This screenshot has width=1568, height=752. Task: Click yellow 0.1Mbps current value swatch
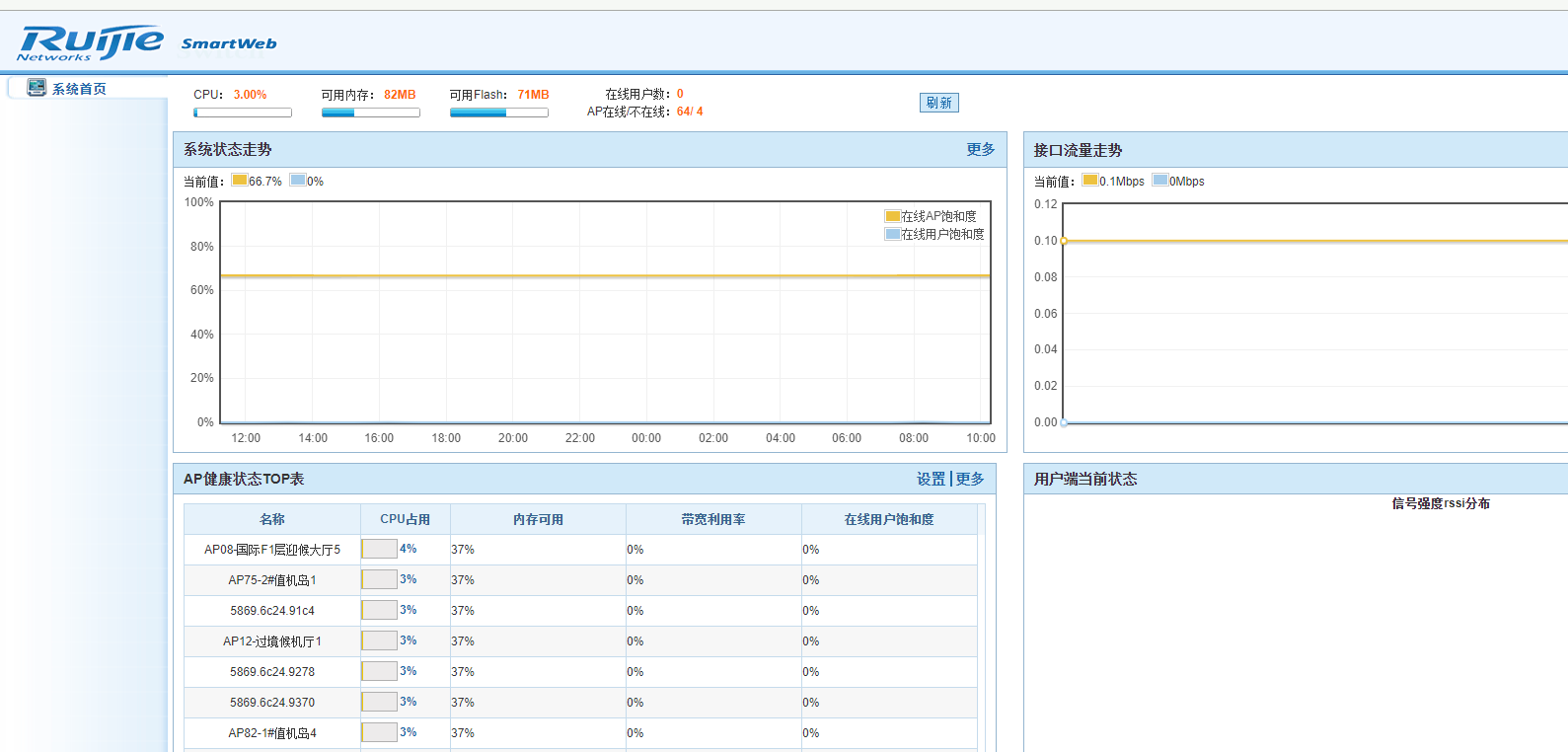coord(1089,181)
